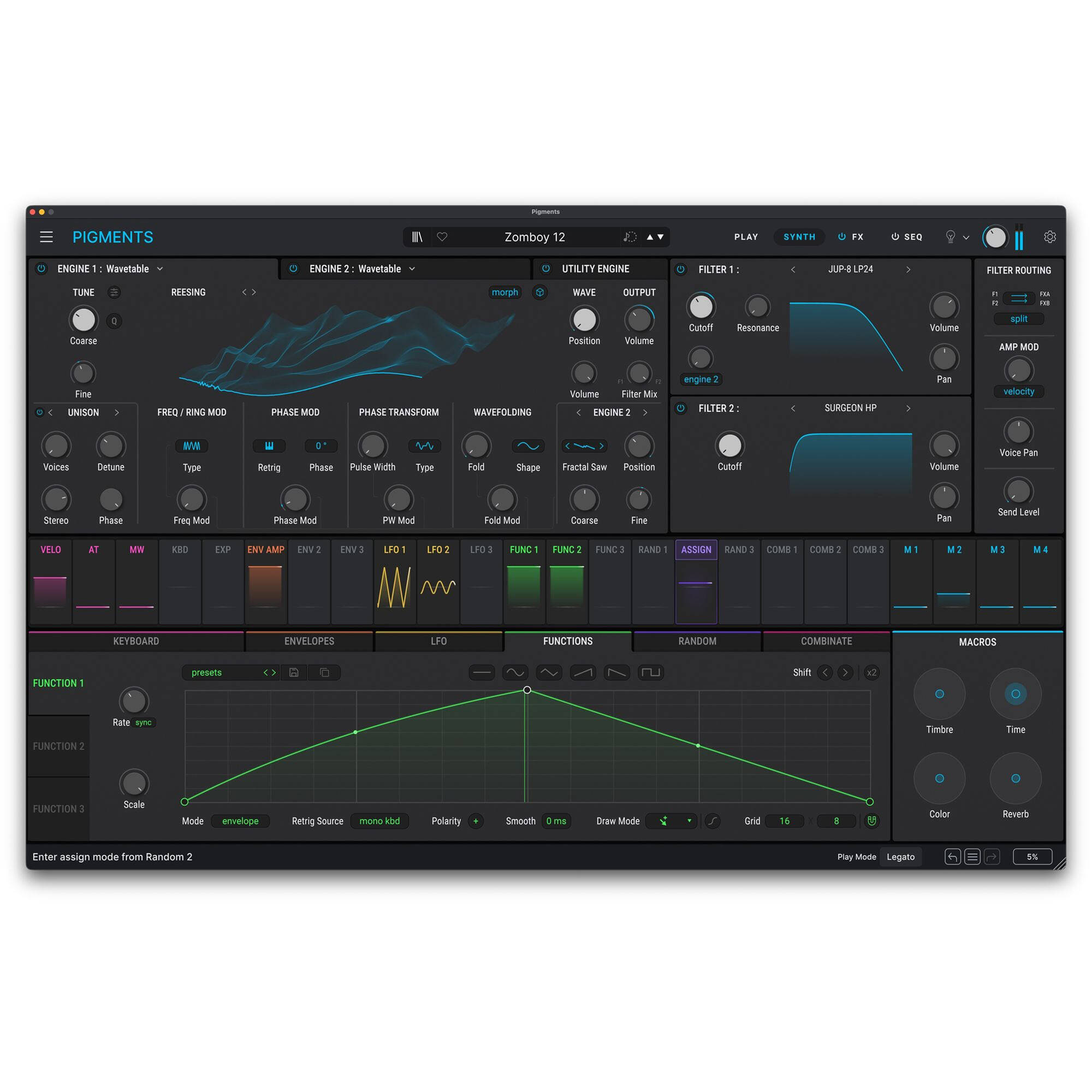Image resolution: width=1092 pixels, height=1092 pixels.
Task: Adjust the master volume knob
Action: [995, 238]
